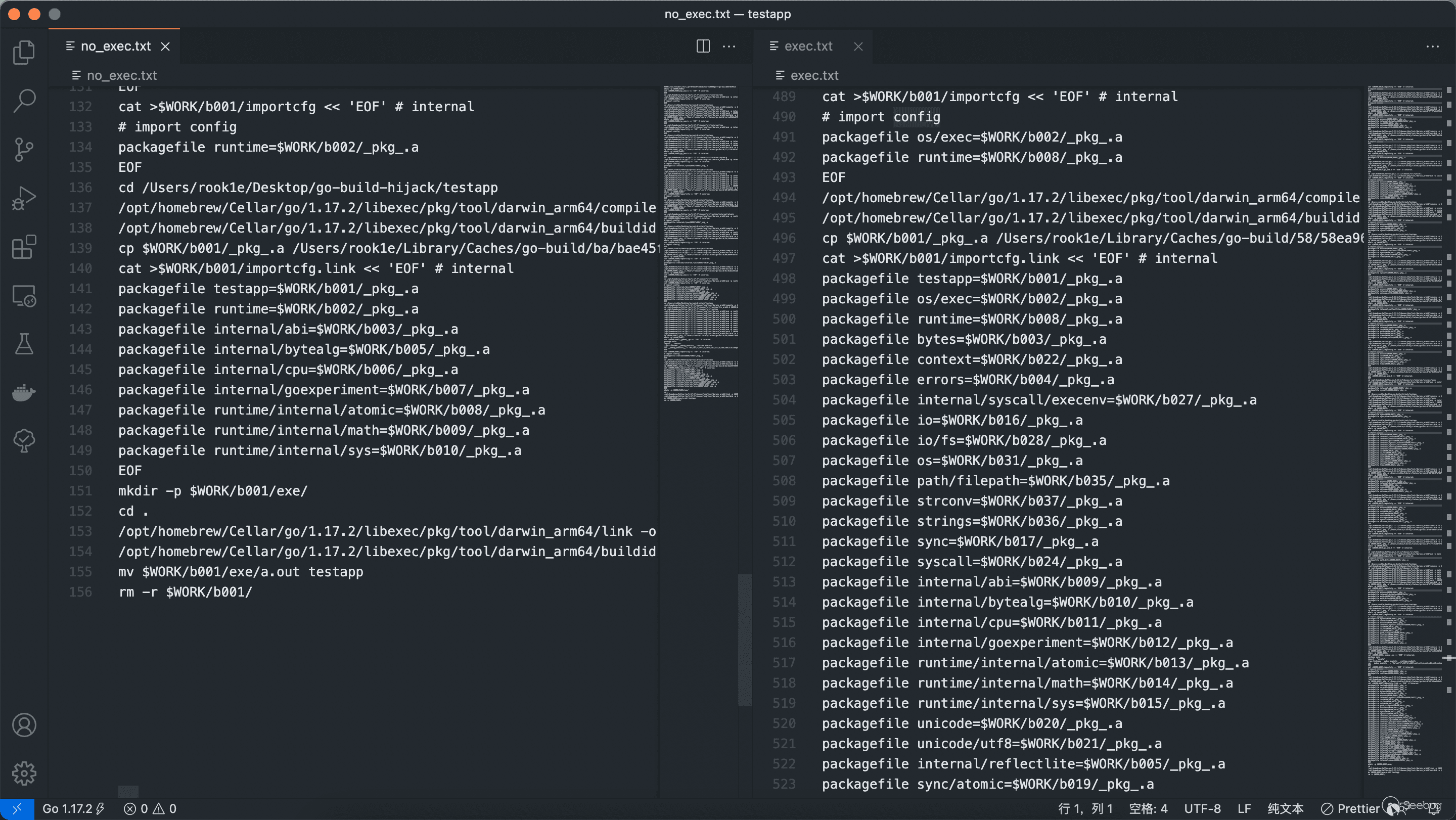Click the errors and warnings count indicator
1456x820 pixels.
coord(150,809)
